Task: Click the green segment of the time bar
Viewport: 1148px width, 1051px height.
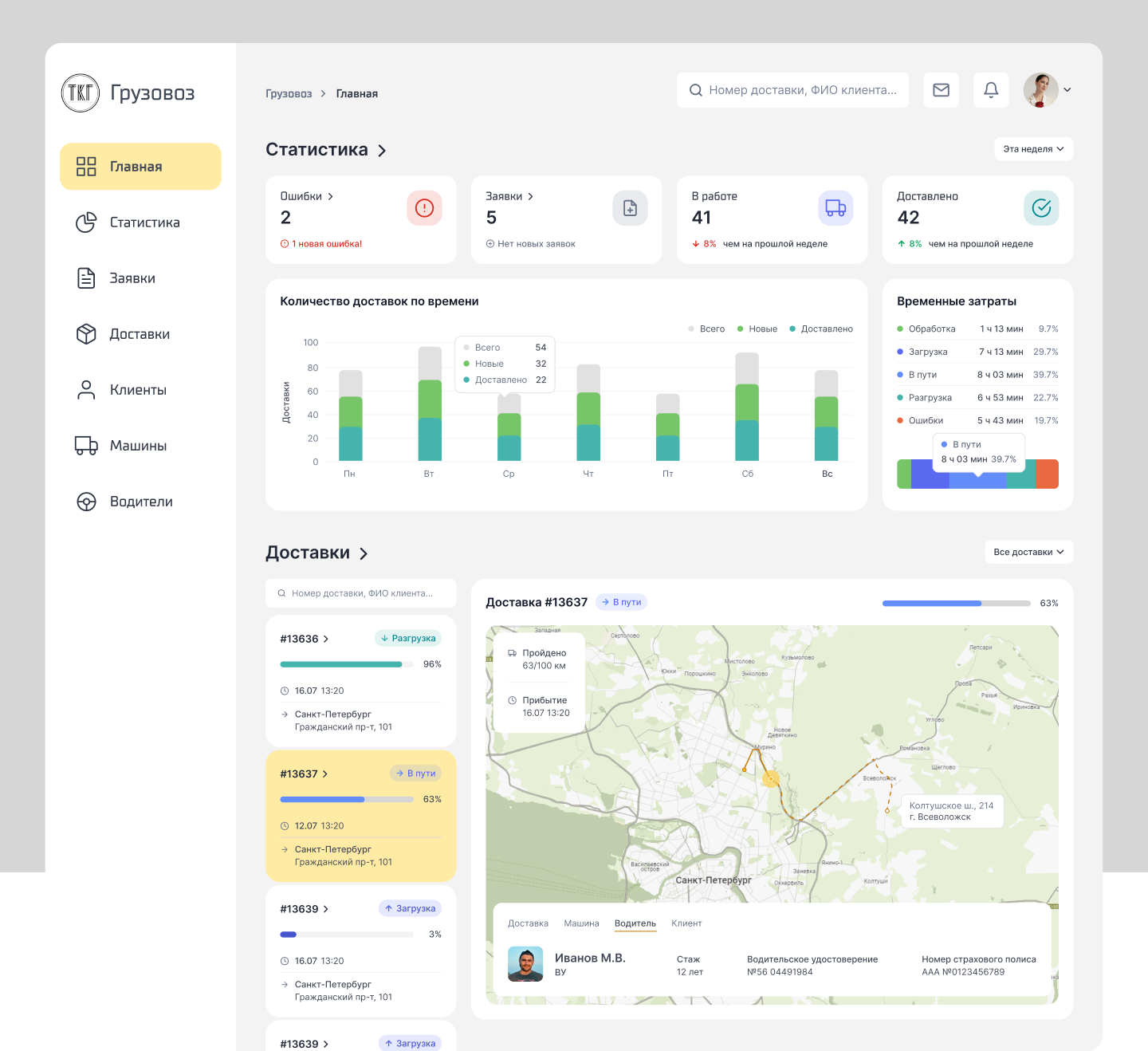Action: point(904,474)
